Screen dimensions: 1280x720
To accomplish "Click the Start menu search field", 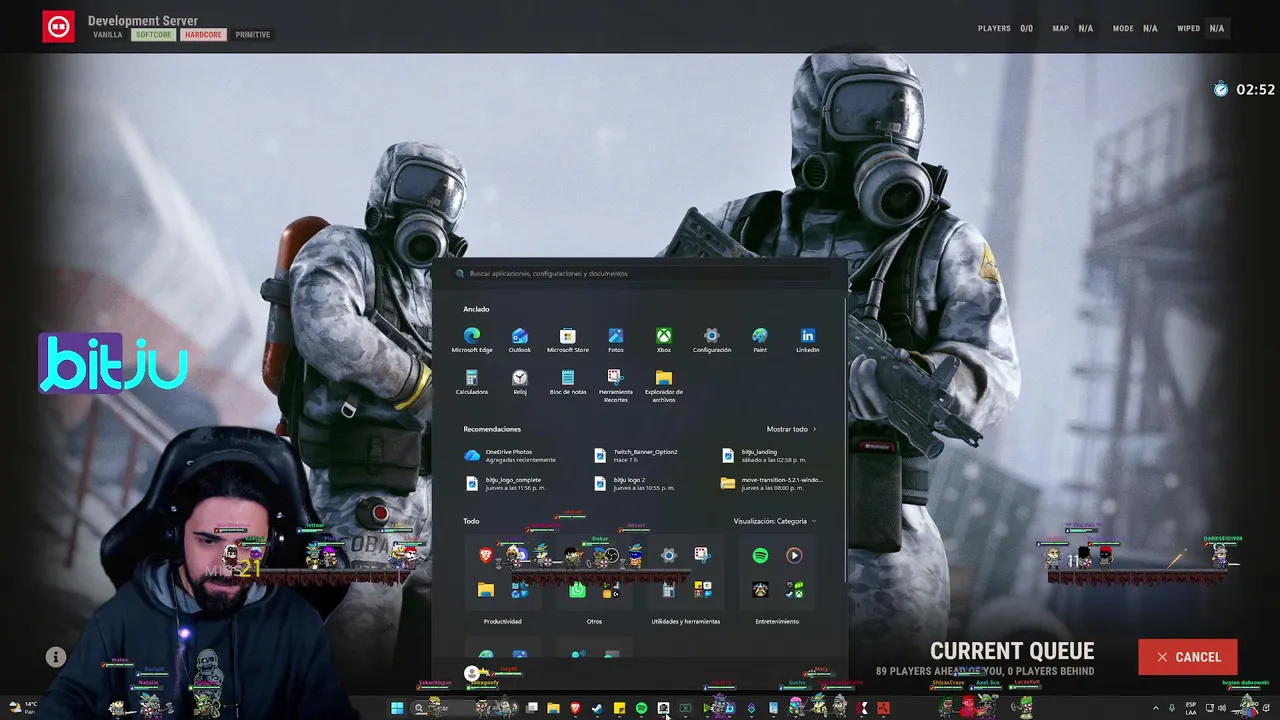I will pyautogui.click(x=640, y=273).
